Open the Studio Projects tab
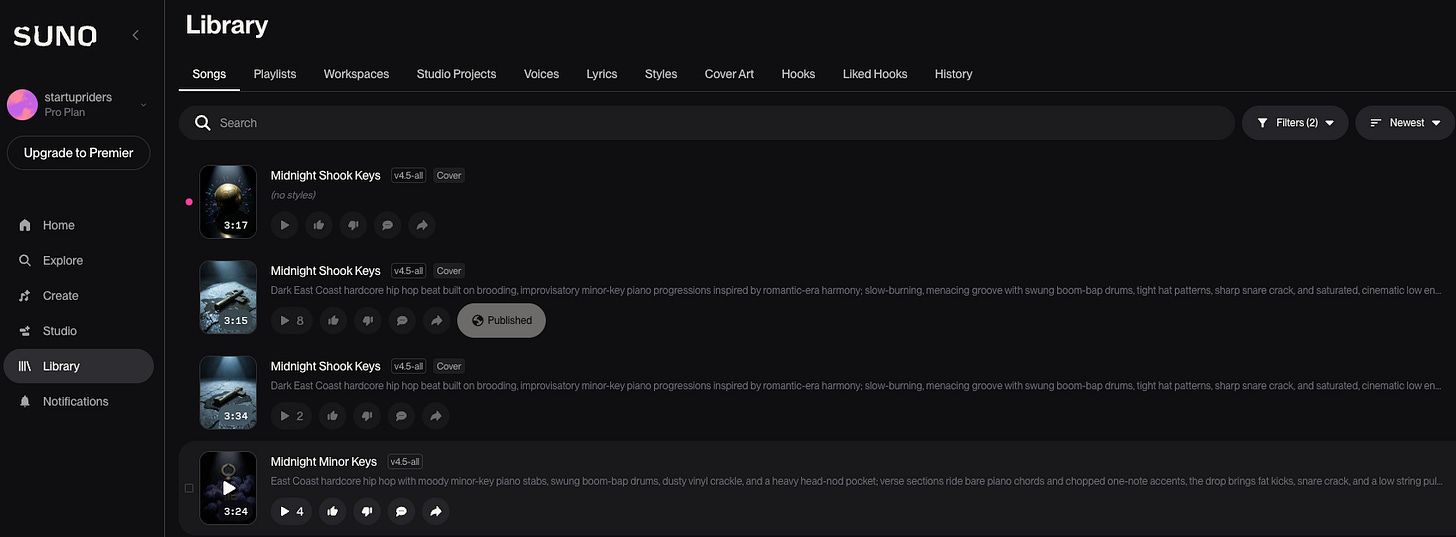The width and height of the screenshot is (1456, 537). 456,74
